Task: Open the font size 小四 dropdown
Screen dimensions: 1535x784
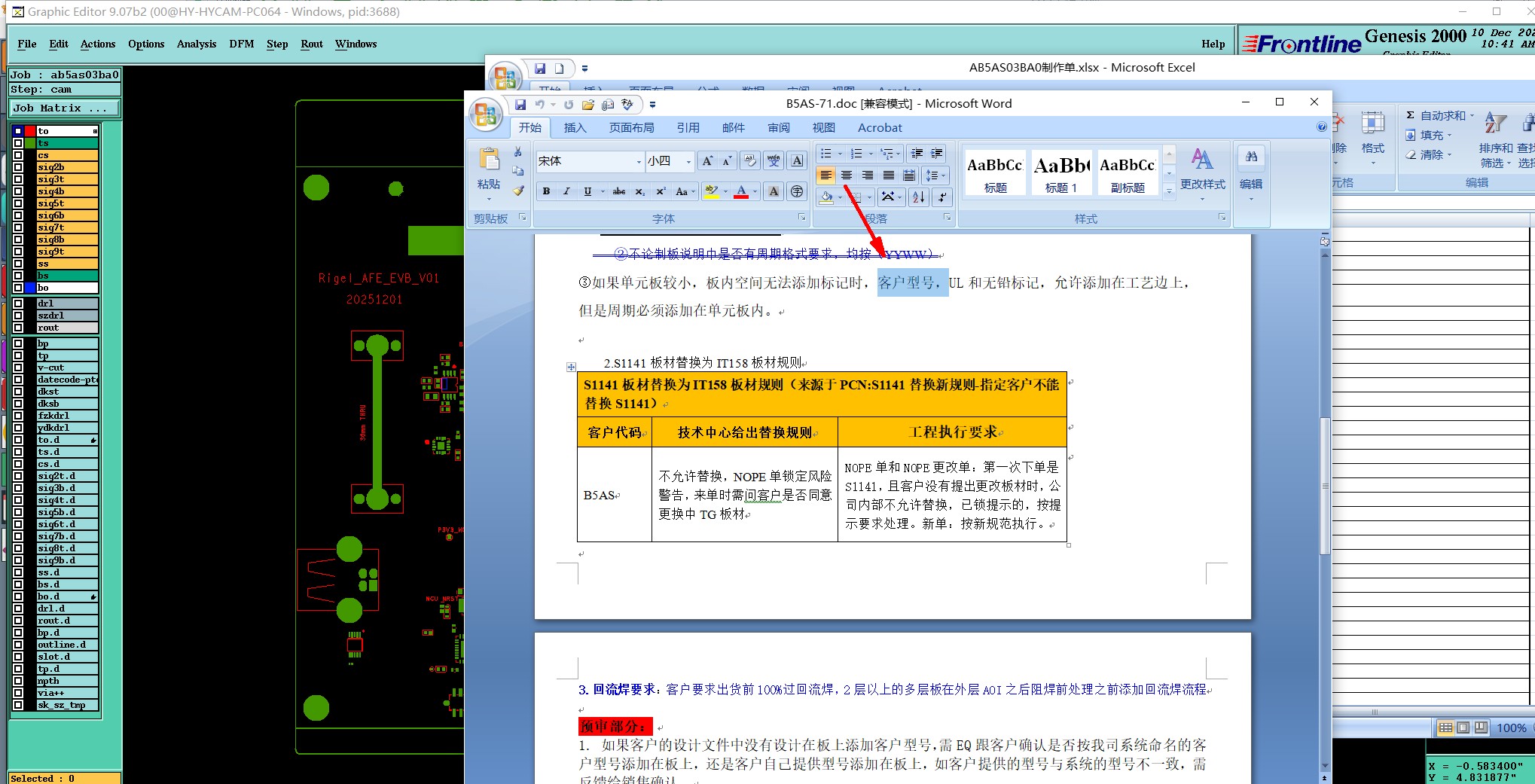Action: pyautogui.click(x=688, y=161)
